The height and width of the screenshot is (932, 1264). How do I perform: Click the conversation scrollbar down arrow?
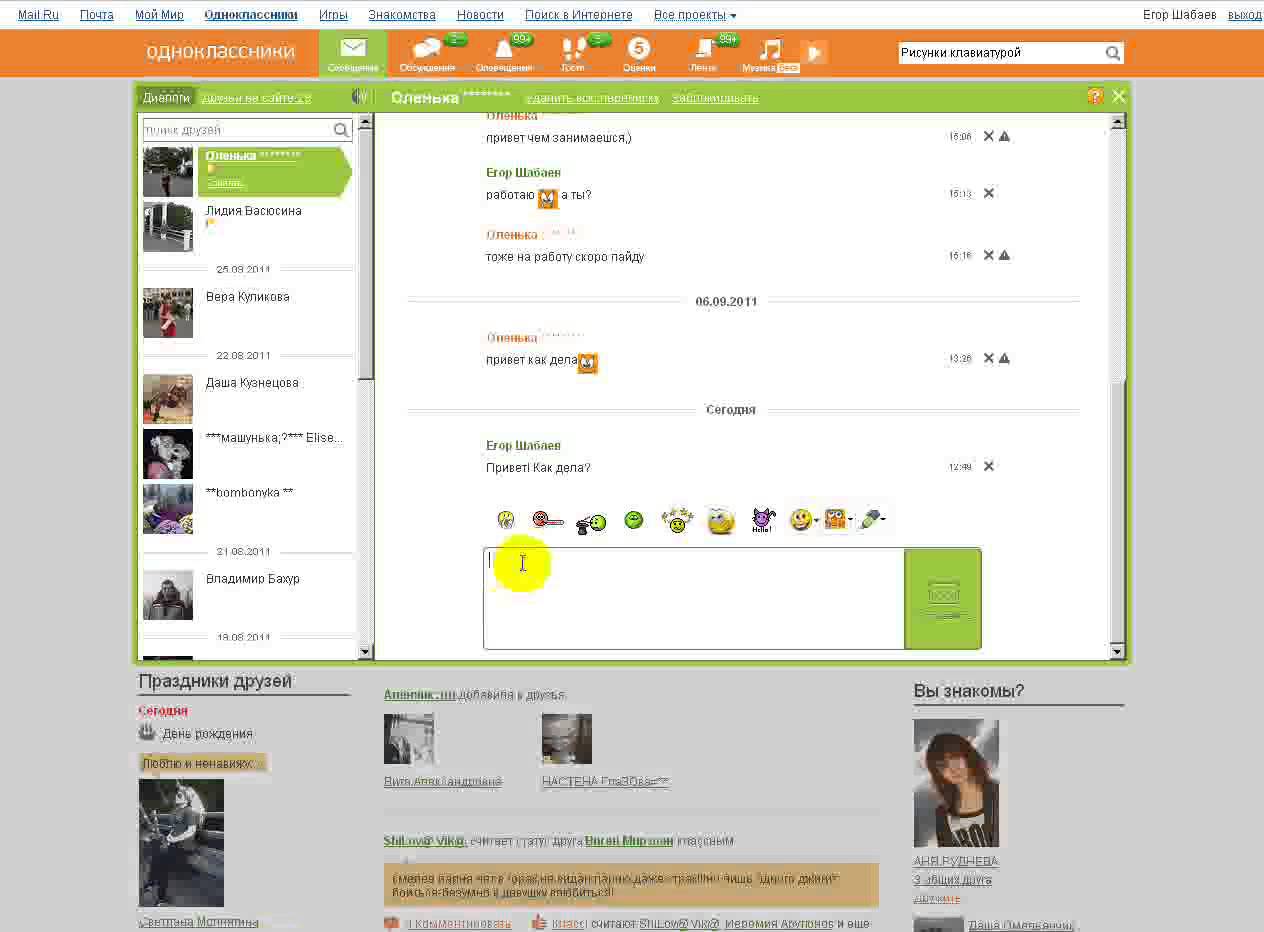click(x=1118, y=651)
